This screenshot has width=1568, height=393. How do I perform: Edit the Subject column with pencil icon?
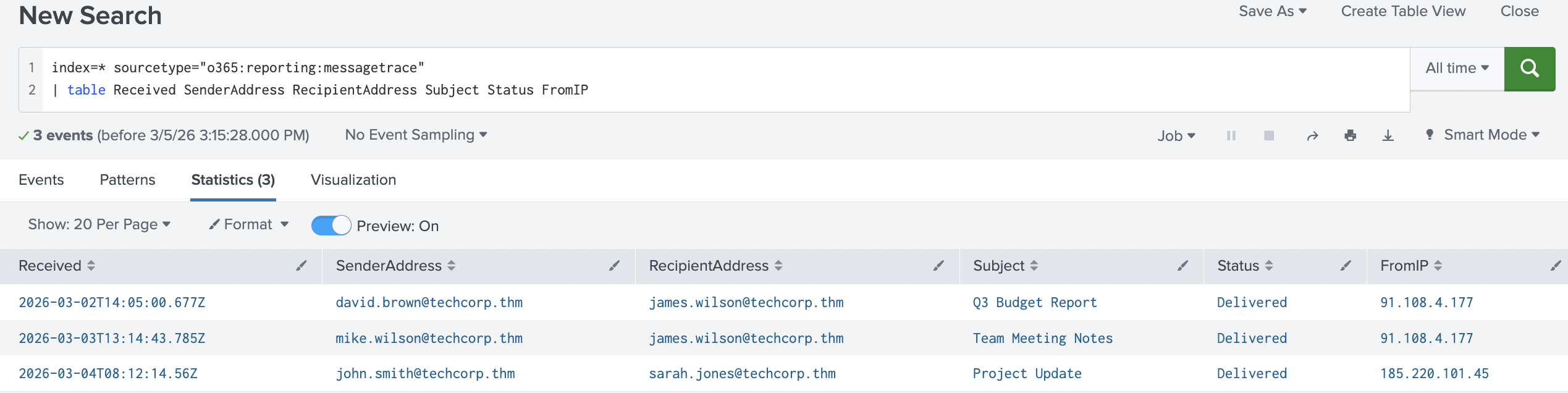coord(1182,266)
